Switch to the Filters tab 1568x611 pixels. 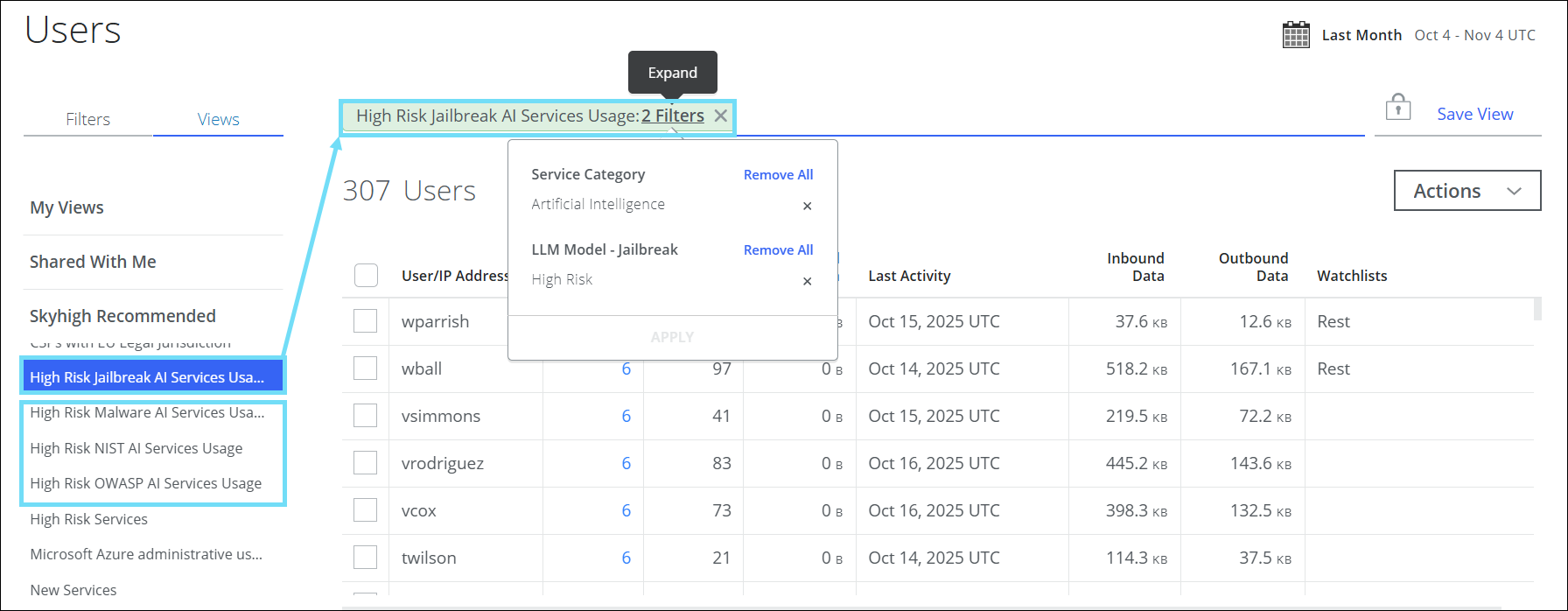point(88,119)
